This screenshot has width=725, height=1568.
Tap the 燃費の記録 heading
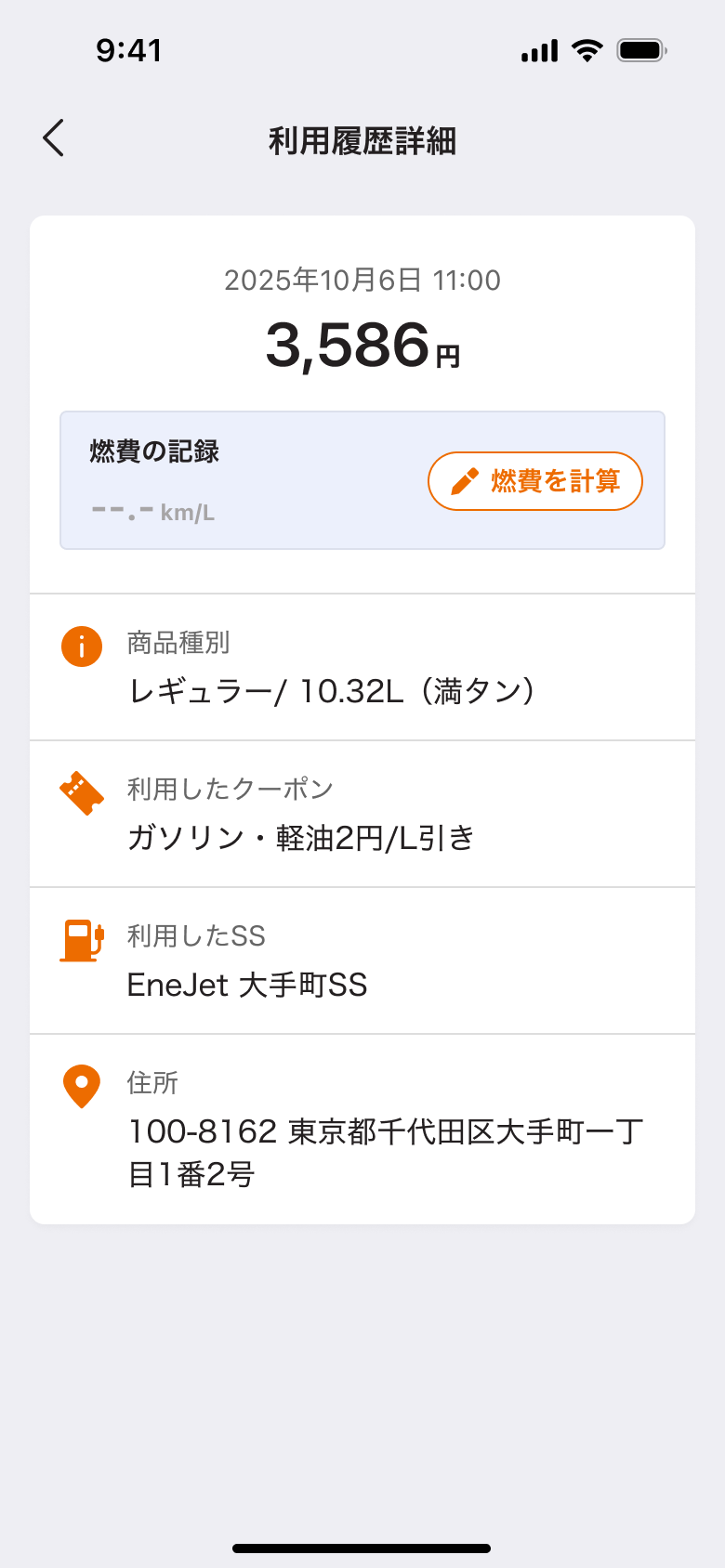click(x=154, y=451)
